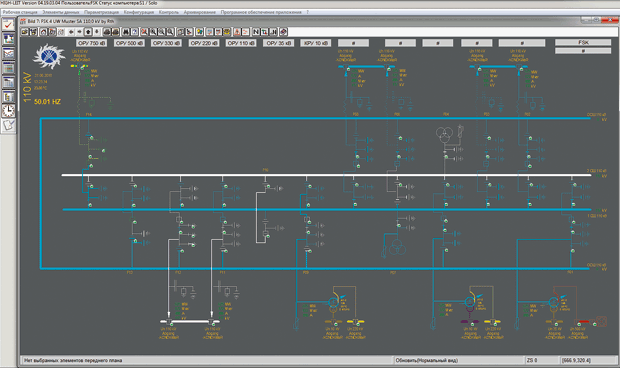The width and height of the screenshot is (620, 368).
Task: Switch to КРУ 10 кВ view
Action: (316, 43)
